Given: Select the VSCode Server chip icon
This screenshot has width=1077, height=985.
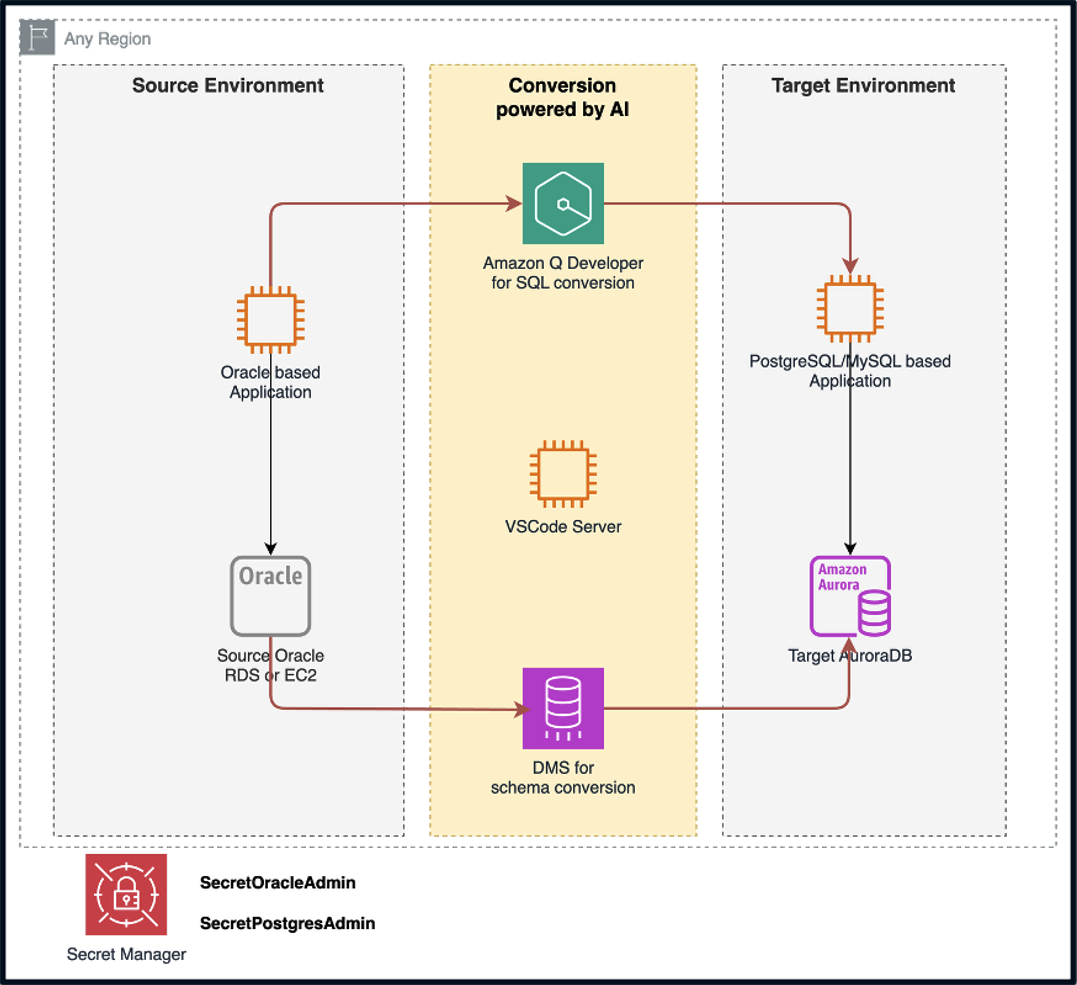Looking at the screenshot, I should 563,473.
